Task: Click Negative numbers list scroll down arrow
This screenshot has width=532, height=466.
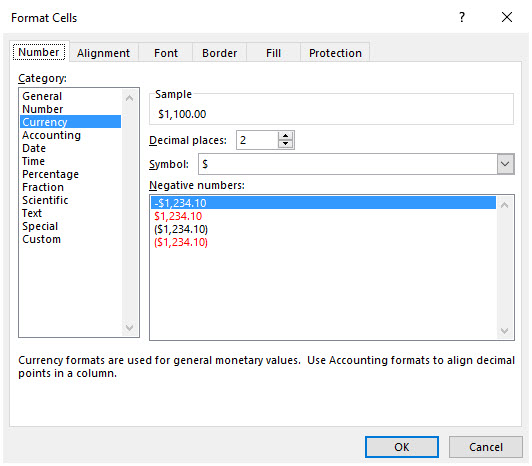Action: (505, 331)
